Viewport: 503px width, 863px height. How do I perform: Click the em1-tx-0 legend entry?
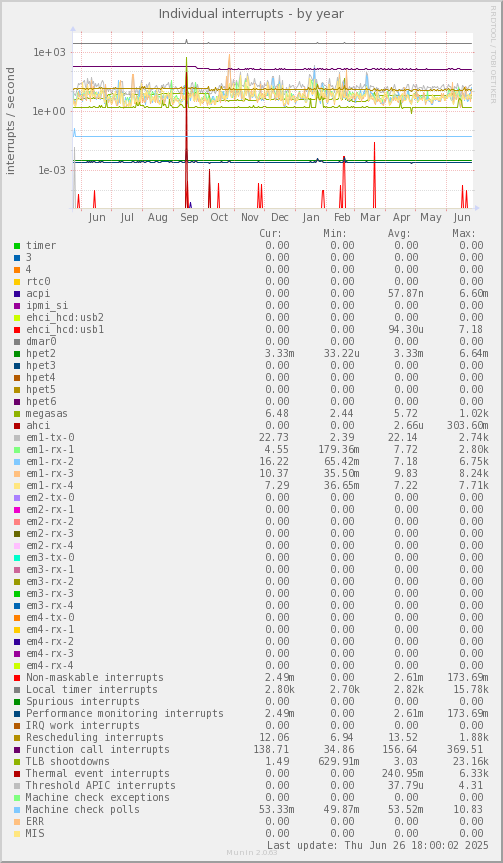click(x=50, y=438)
